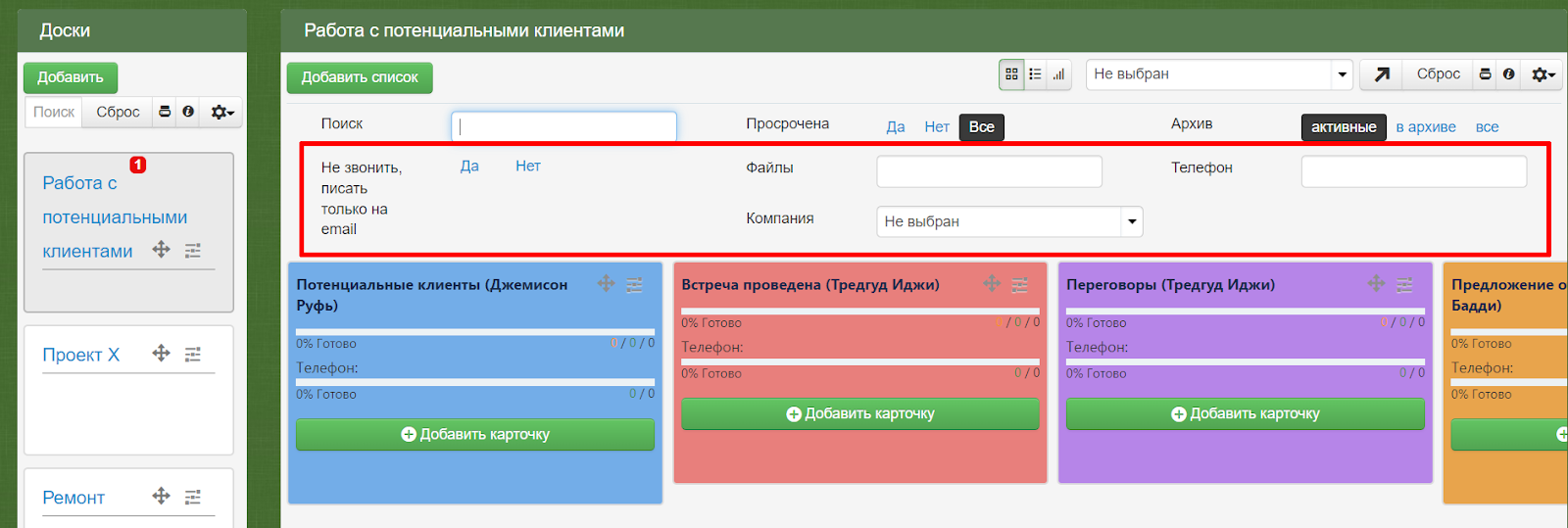Screen dimensions: 1568x528
Task: Open the Проект X board link
Action: point(81,355)
